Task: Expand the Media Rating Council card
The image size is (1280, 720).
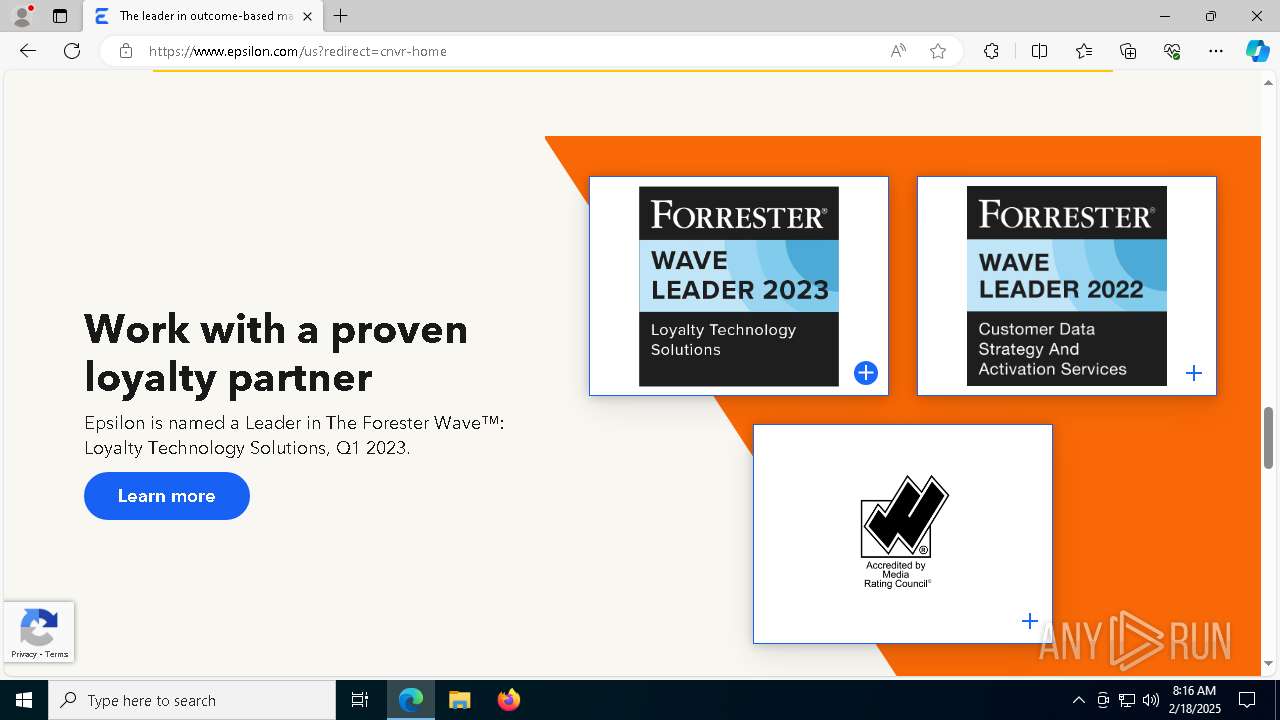Action: 1030,621
